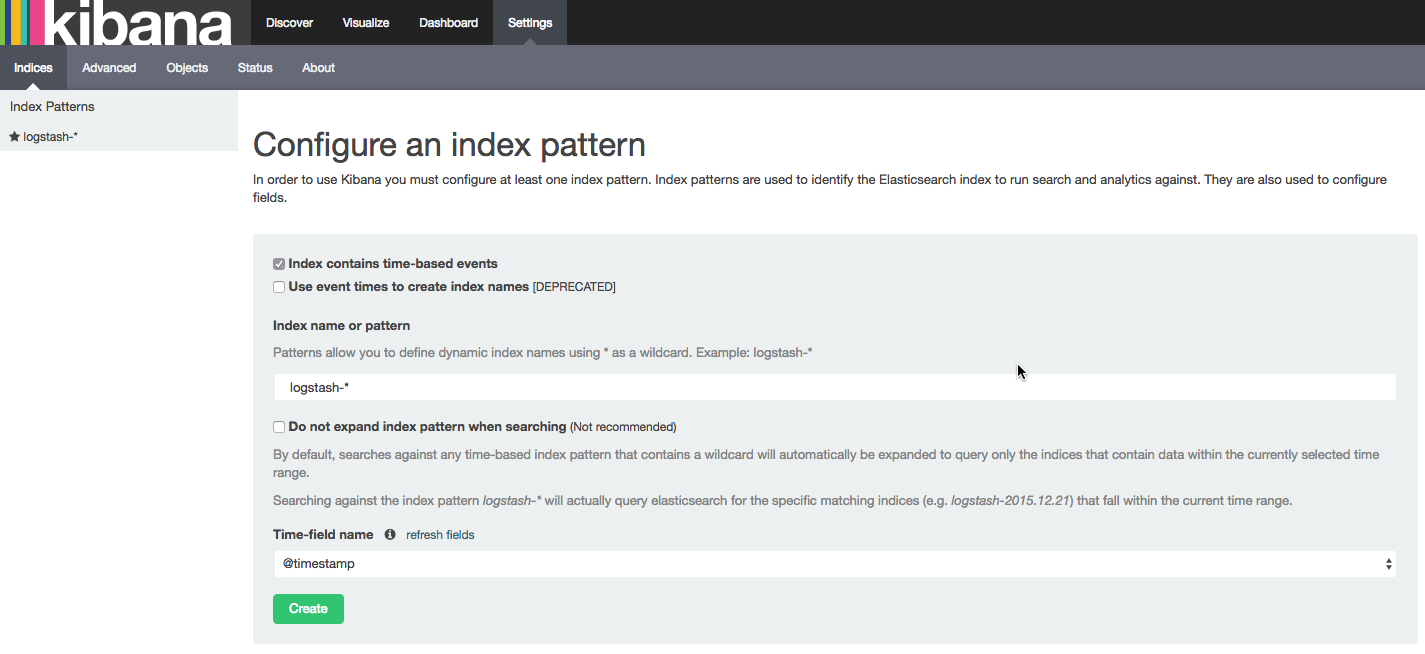Check Do not expand index pattern when searching
The height and width of the screenshot is (654, 1425).
tap(279, 427)
